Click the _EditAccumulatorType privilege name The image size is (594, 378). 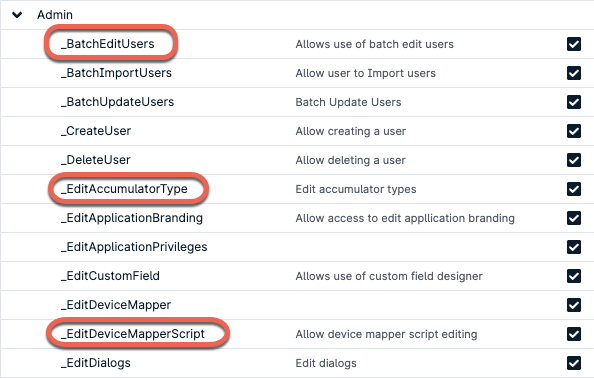[x=124, y=189]
